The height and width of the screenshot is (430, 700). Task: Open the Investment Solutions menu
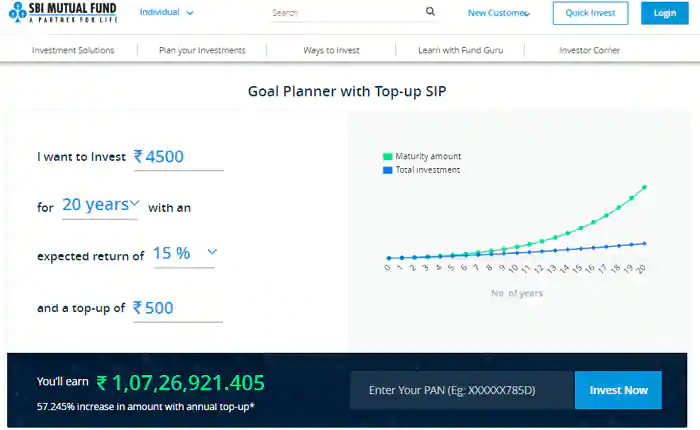[73, 50]
